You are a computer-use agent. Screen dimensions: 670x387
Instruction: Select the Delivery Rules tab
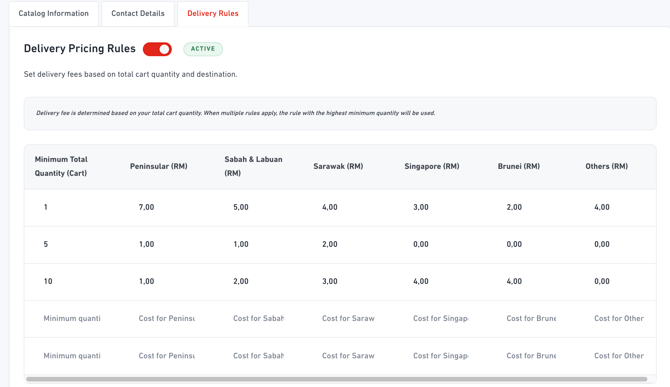213,14
